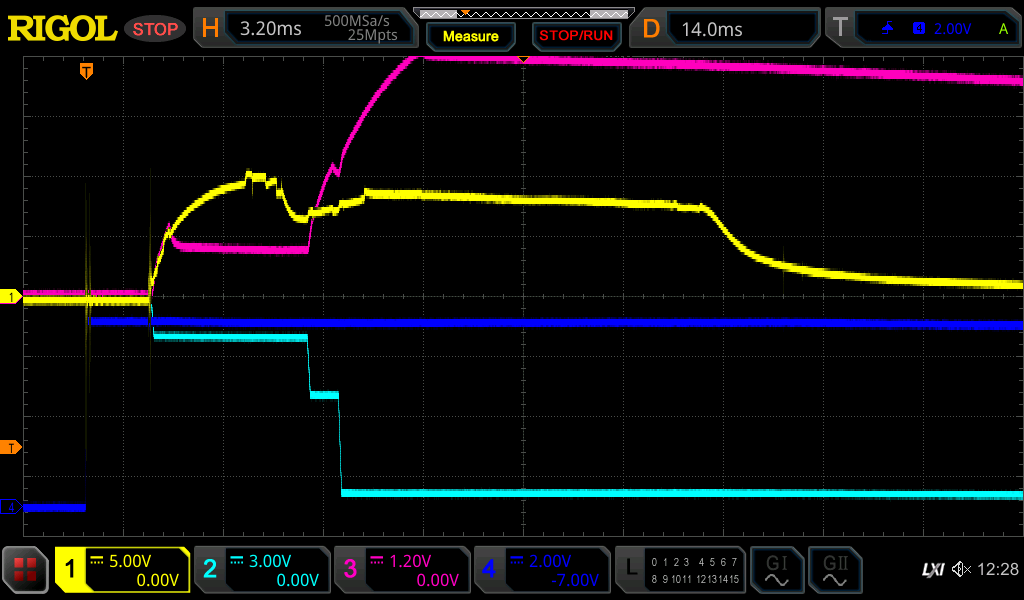Toggle channel 2 with 3.00V scale
The height and width of the screenshot is (600, 1024).
tap(261, 570)
